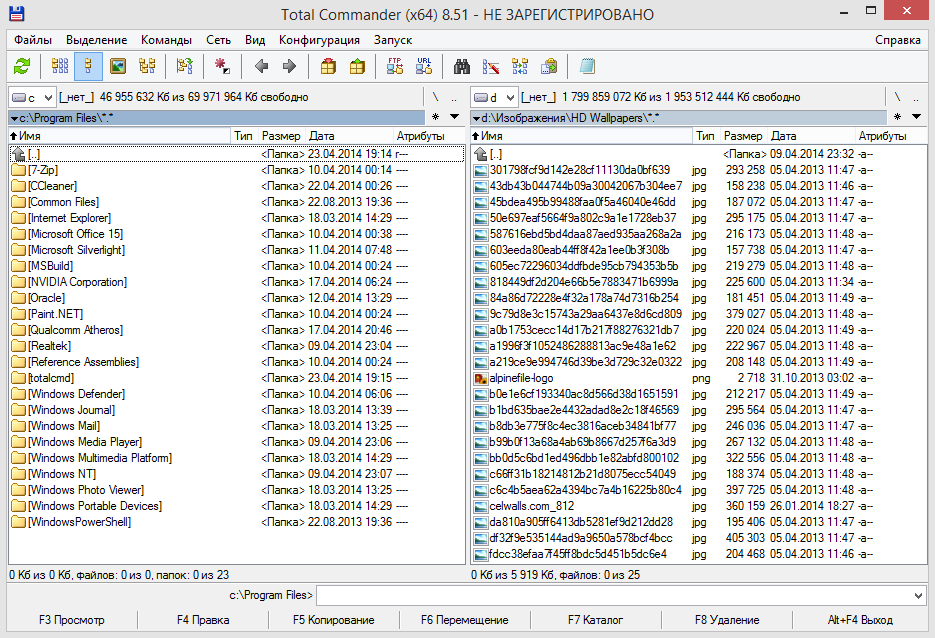Click the synchronize directories icon
This screenshot has height=638, width=935.
tap(520, 66)
